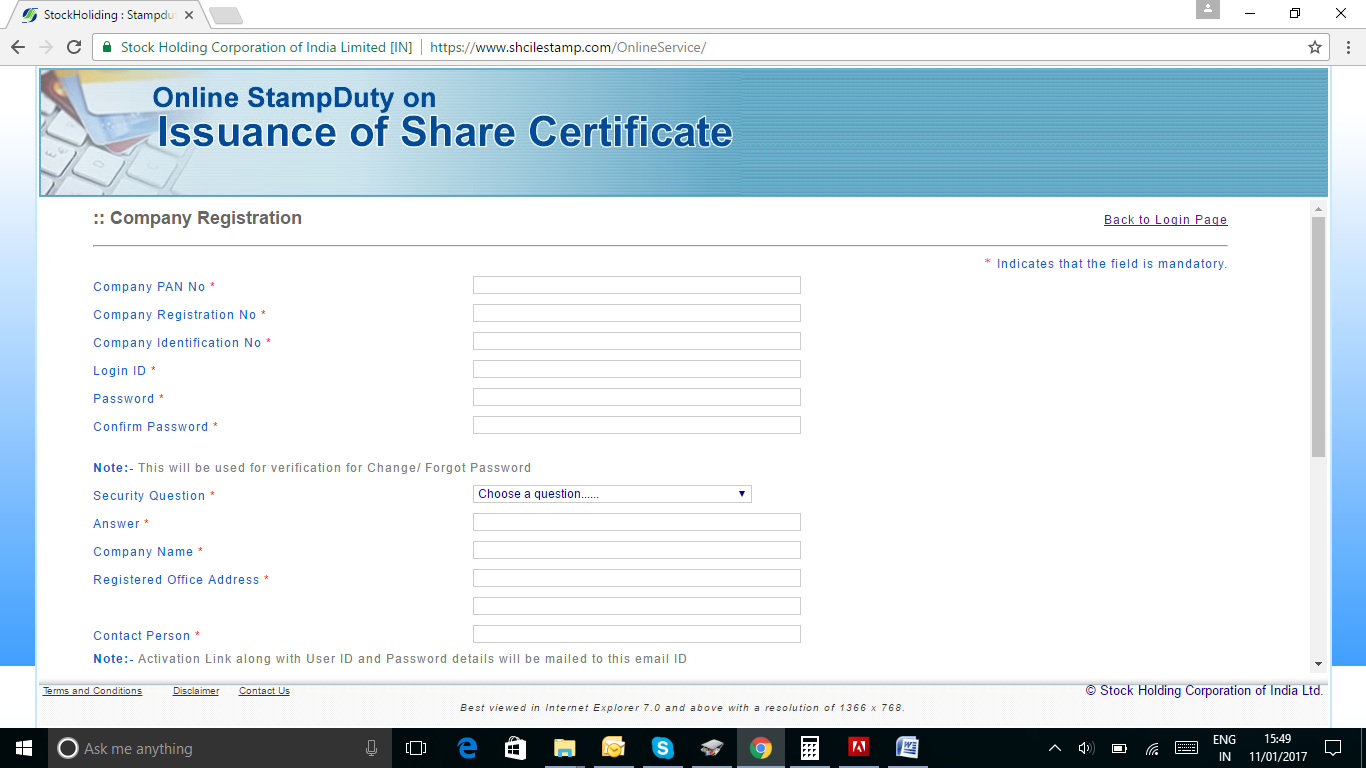Launch Skype from the taskbar

(x=662, y=748)
